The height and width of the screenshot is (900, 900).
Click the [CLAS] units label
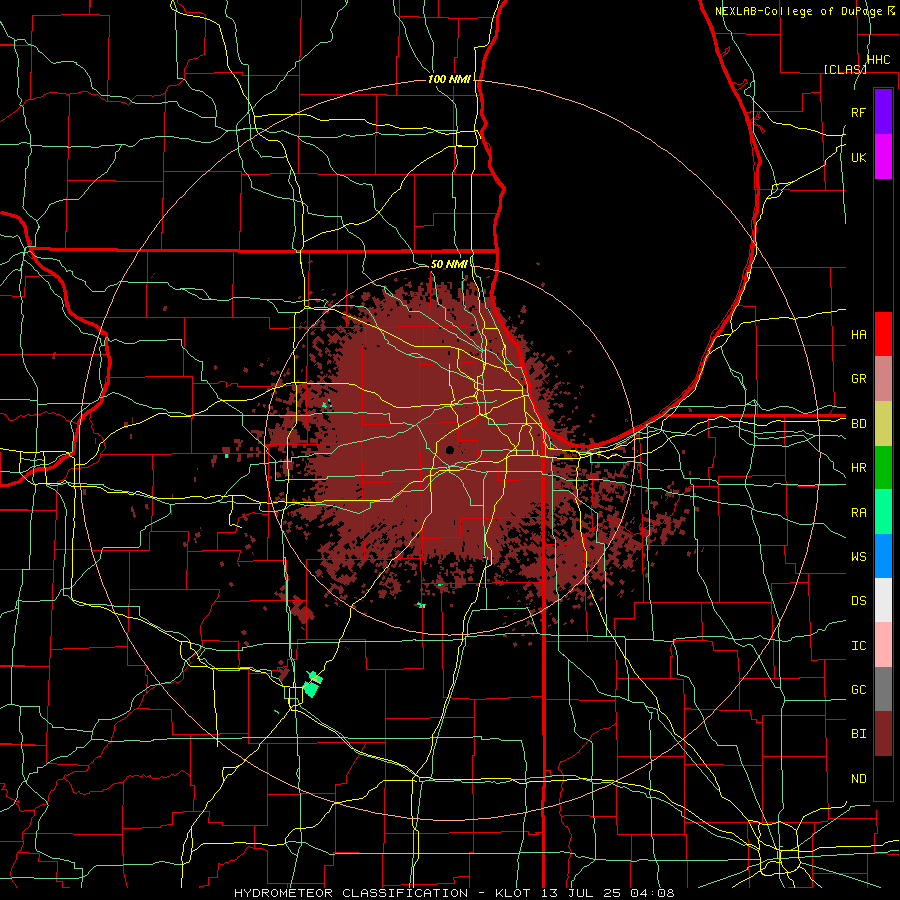tap(845, 69)
